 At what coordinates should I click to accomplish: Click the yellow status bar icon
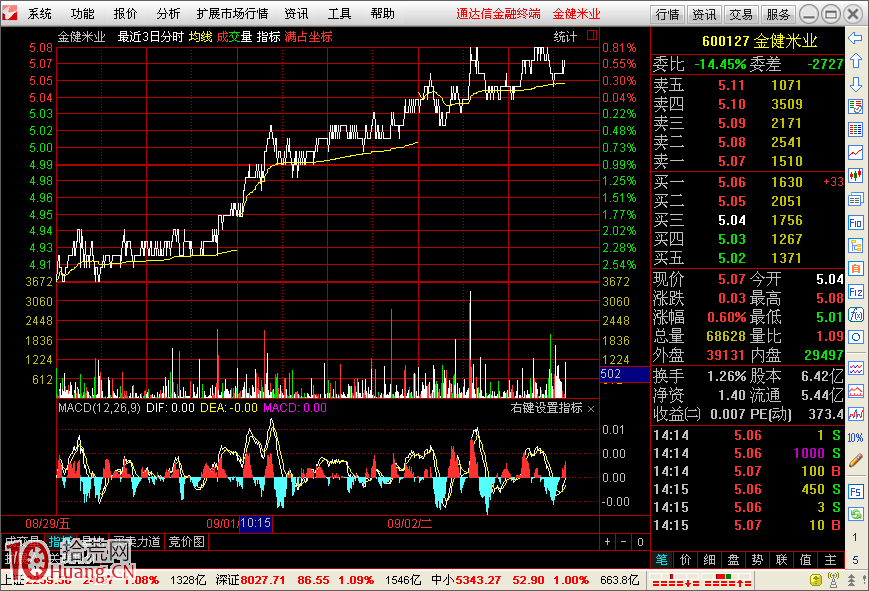point(815,580)
